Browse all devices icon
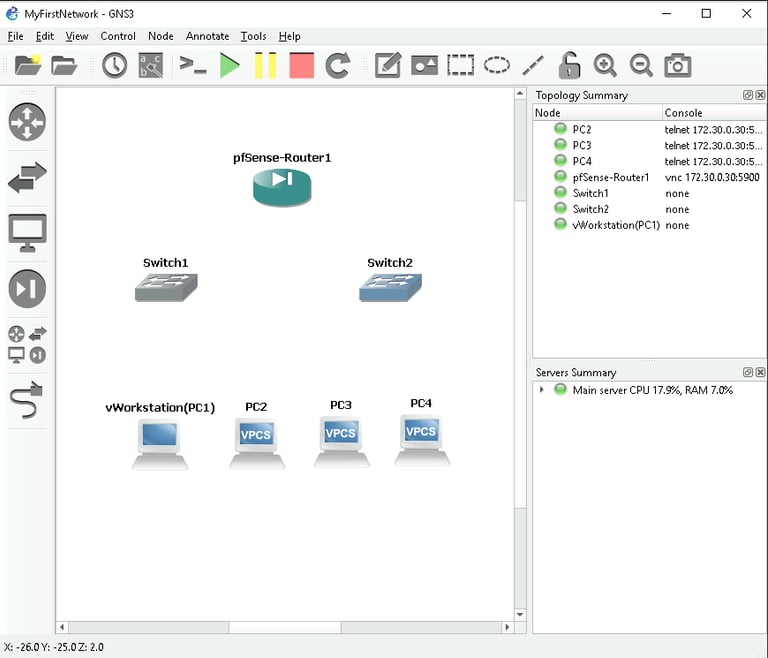This screenshot has width=768, height=658. pos(27,345)
